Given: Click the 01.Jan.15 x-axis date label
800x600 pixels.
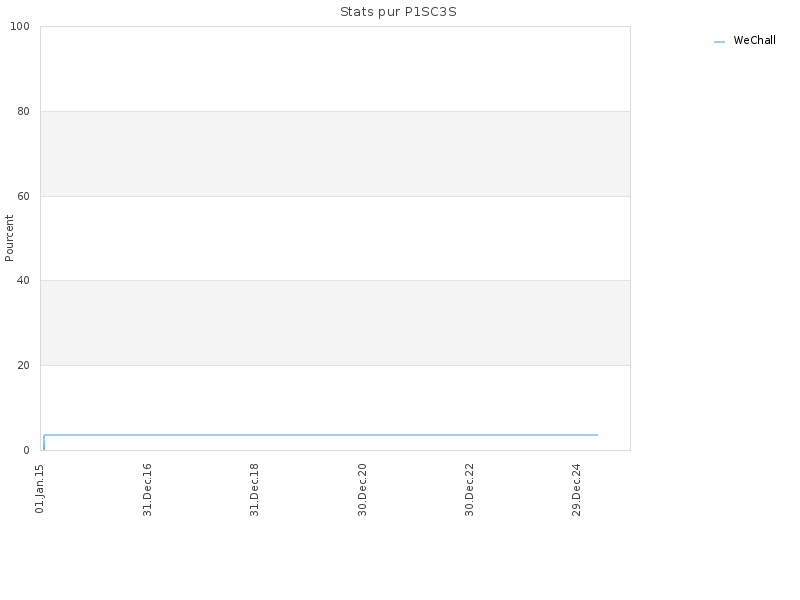Looking at the screenshot, I should (40, 489).
